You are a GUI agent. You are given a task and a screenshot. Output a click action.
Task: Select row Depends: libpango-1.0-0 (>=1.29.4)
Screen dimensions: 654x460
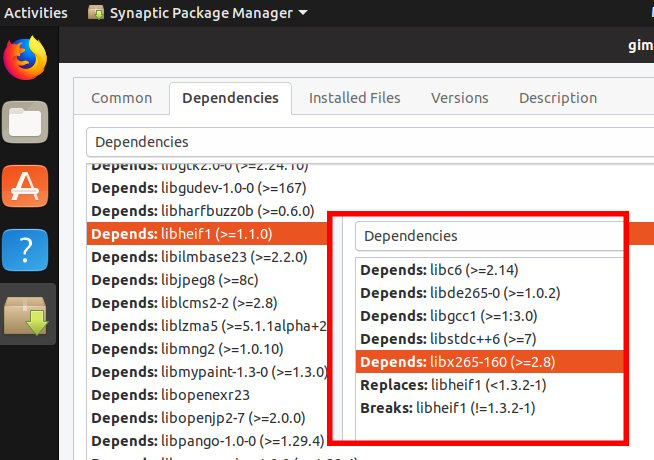pos(207,440)
